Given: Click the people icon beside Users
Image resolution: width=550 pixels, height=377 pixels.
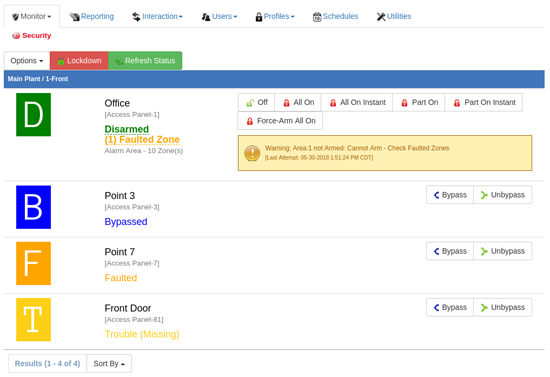Looking at the screenshot, I should [x=206, y=17].
